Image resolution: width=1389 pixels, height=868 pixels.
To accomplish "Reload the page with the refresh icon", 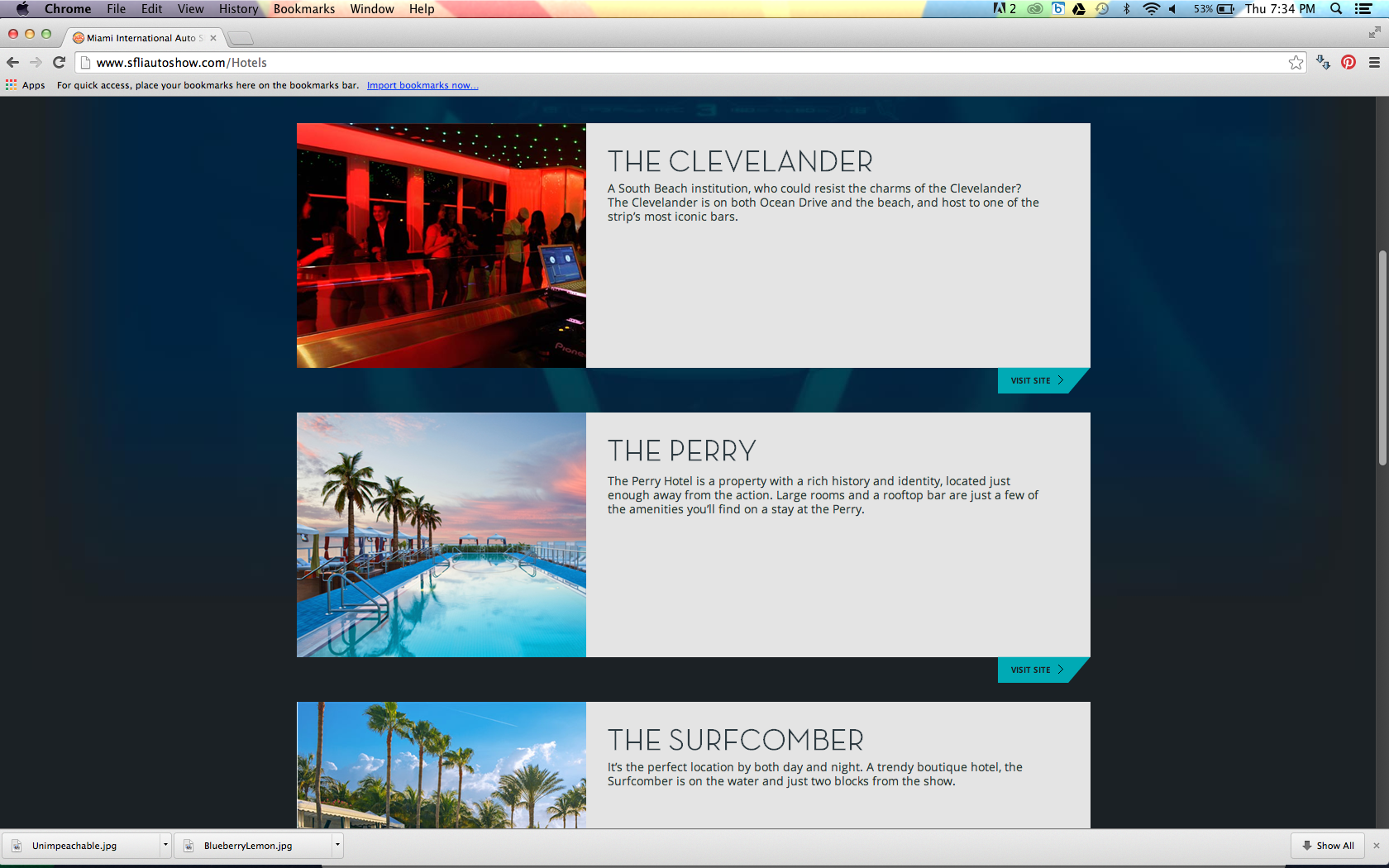I will click(x=59, y=62).
